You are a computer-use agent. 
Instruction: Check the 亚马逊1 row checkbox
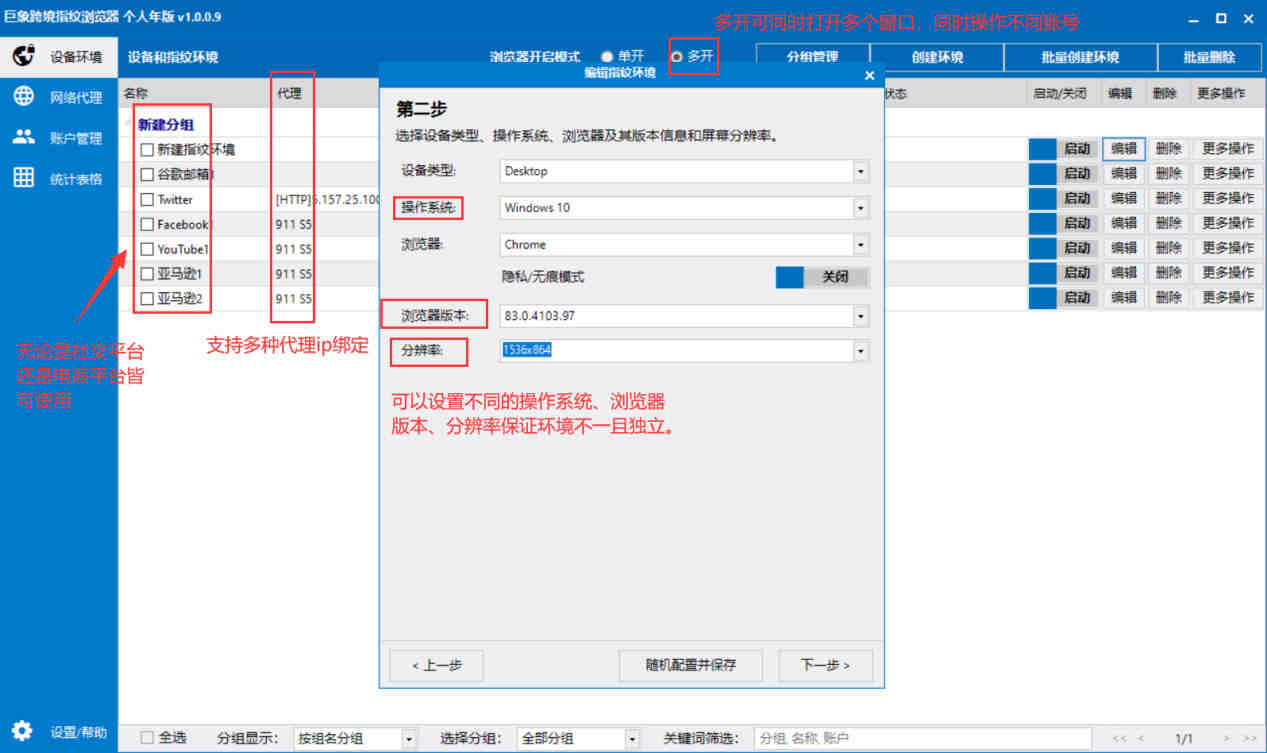[147, 274]
